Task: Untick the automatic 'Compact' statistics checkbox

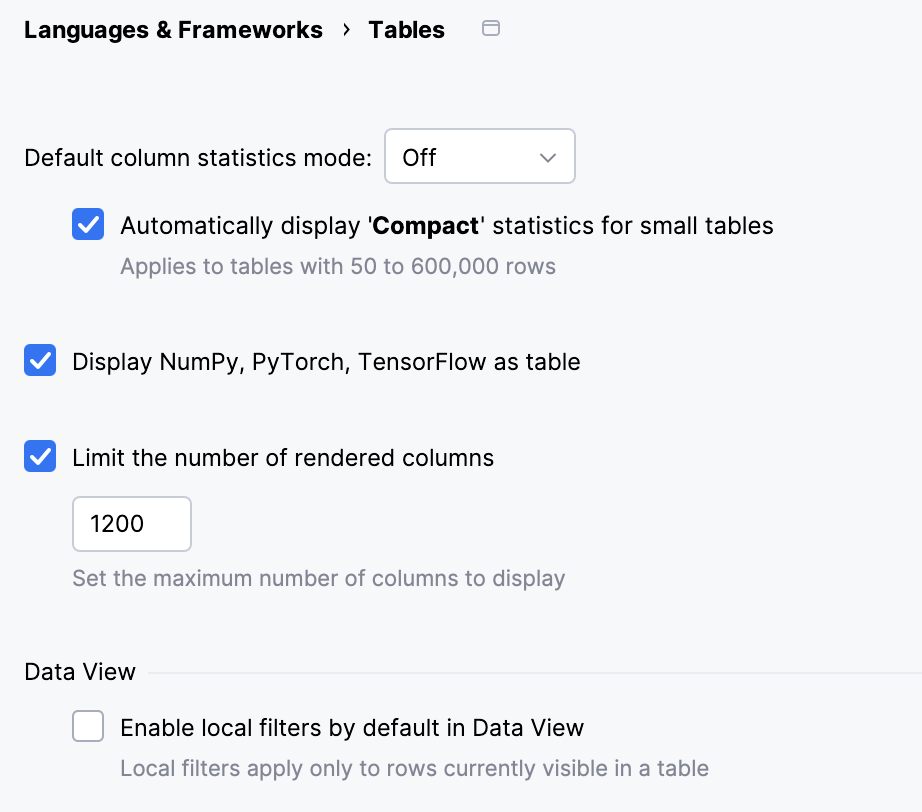Action: (88, 225)
